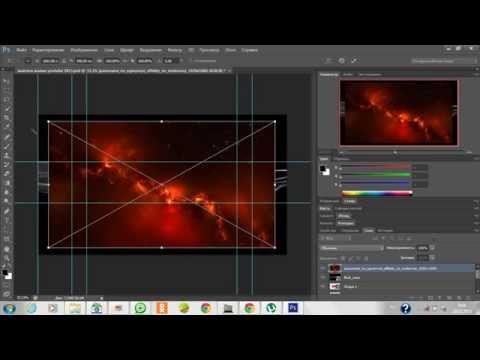Open the Filter menu

click(x=175, y=50)
